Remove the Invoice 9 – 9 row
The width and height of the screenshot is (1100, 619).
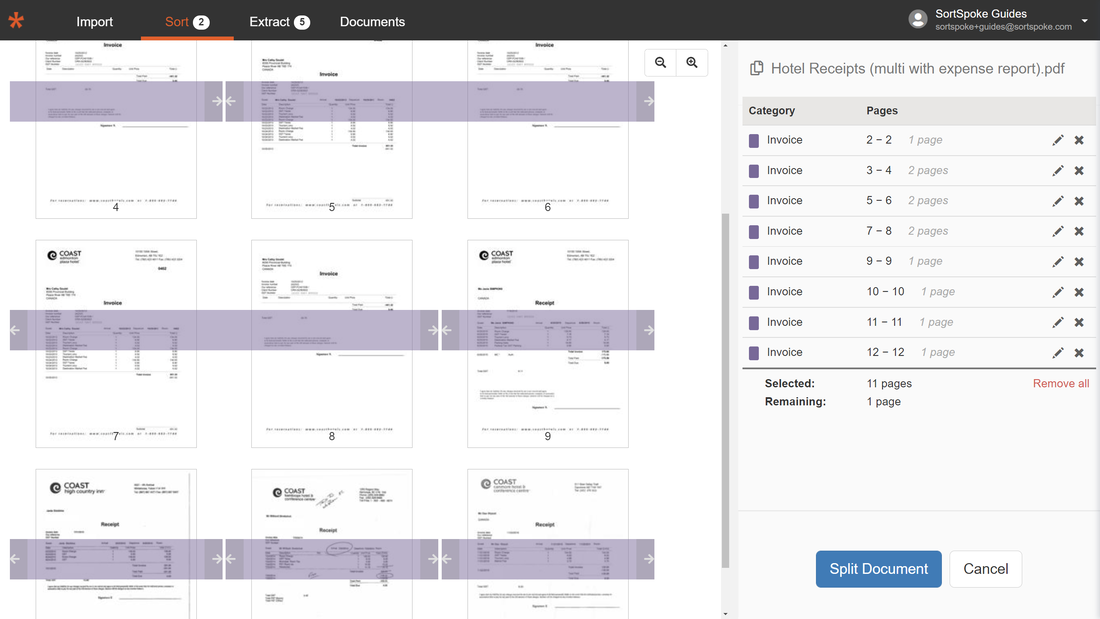point(1079,261)
